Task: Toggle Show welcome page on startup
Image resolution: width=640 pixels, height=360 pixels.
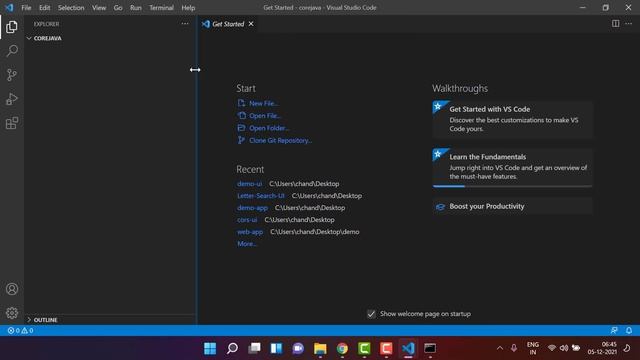Action: pos(371,314)
